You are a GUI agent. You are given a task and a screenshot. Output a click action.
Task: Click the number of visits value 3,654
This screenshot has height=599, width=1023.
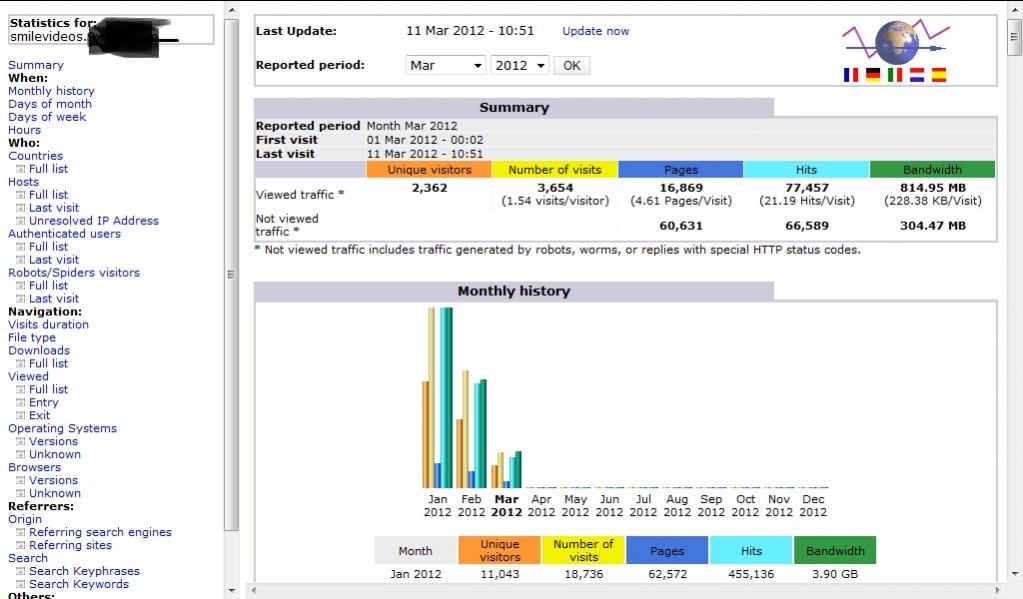555,188
